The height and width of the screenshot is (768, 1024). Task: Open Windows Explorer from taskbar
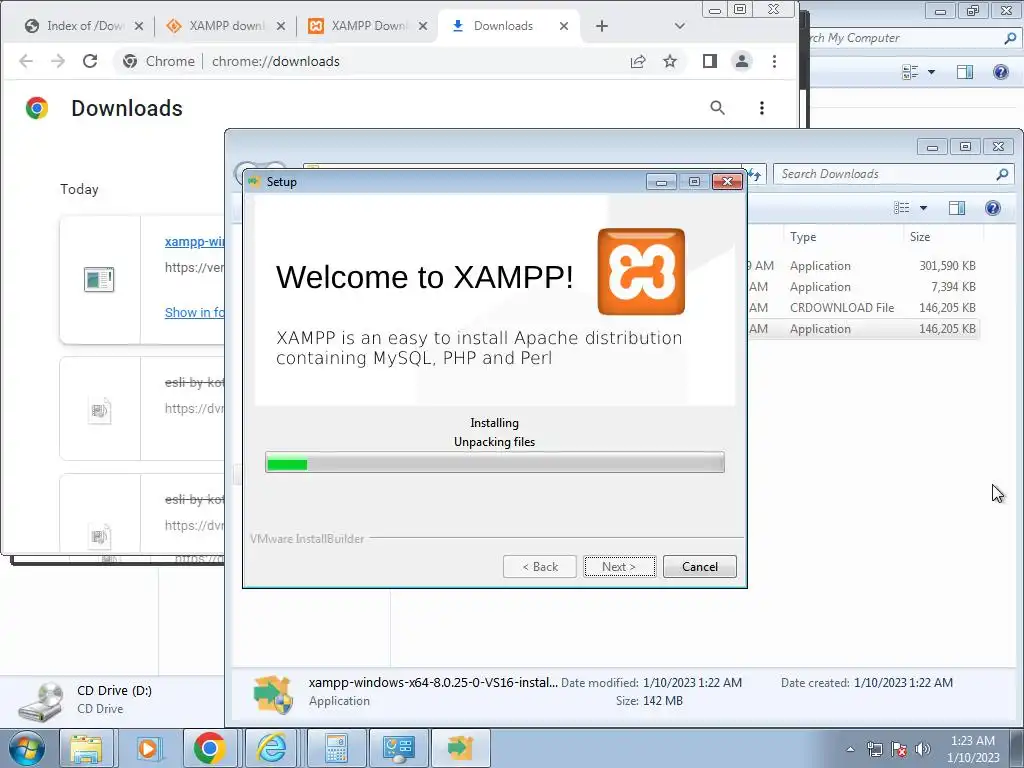(86, 748)
